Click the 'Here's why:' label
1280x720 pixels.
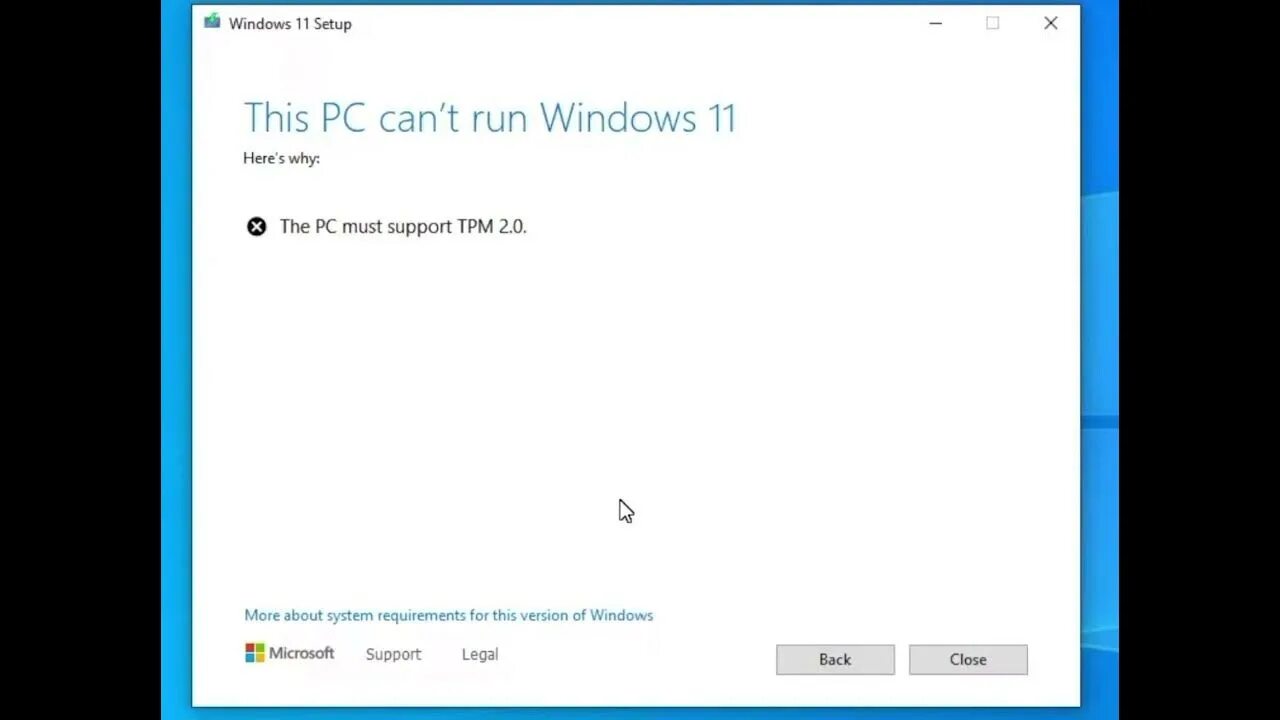click(x=281, y=158)
